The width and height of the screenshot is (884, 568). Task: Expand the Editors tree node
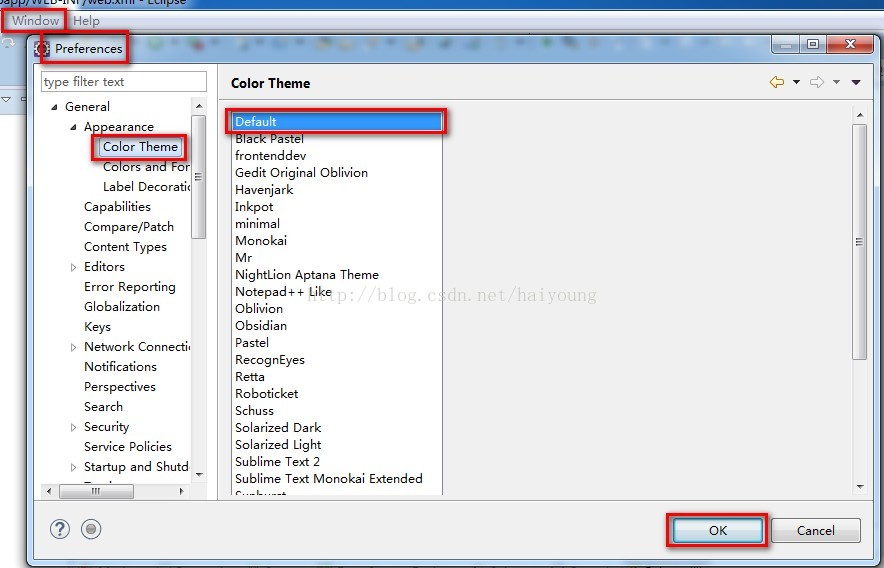pyautogui.click(x=73, y=267)
